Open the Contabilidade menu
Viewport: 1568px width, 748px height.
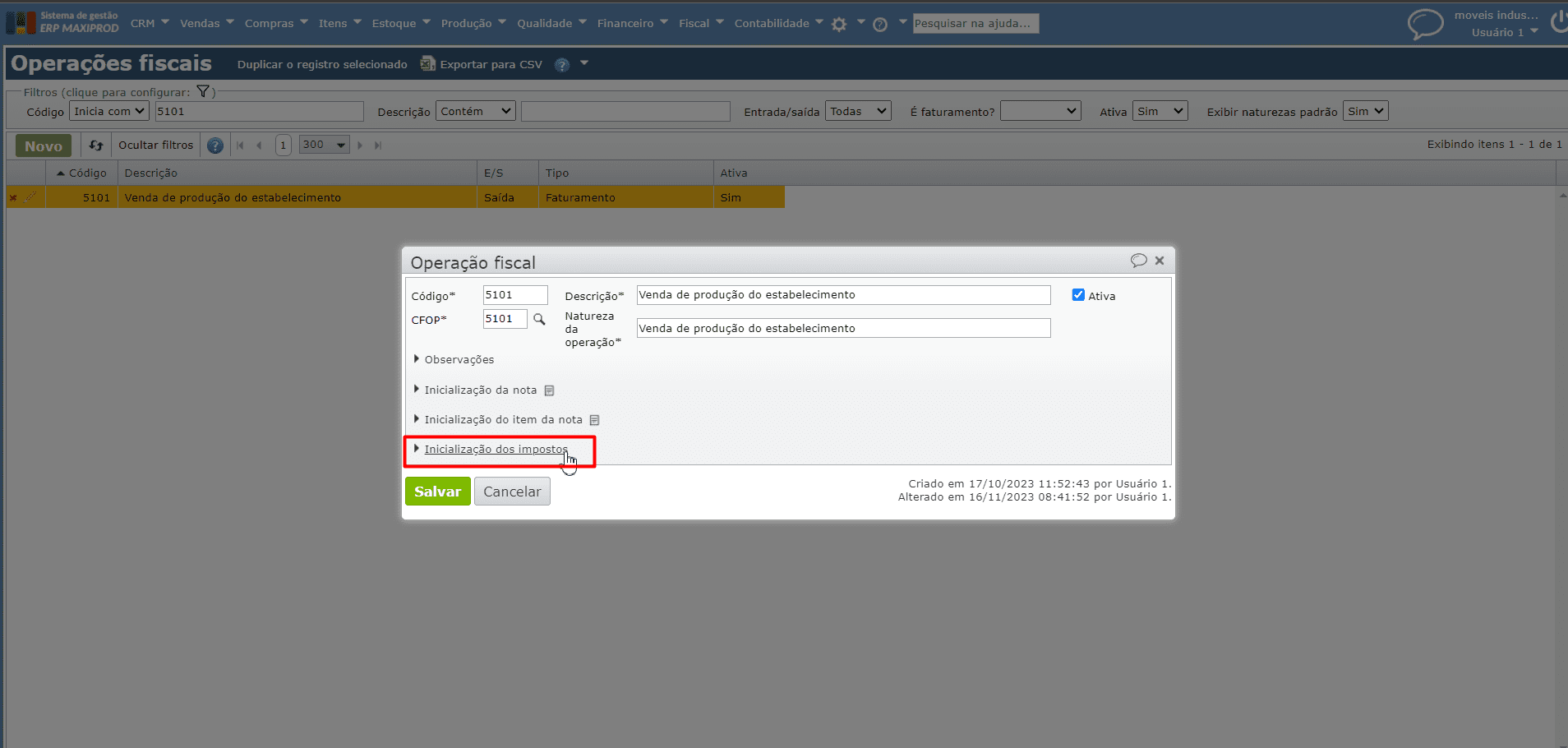click(x=778, y=23)
